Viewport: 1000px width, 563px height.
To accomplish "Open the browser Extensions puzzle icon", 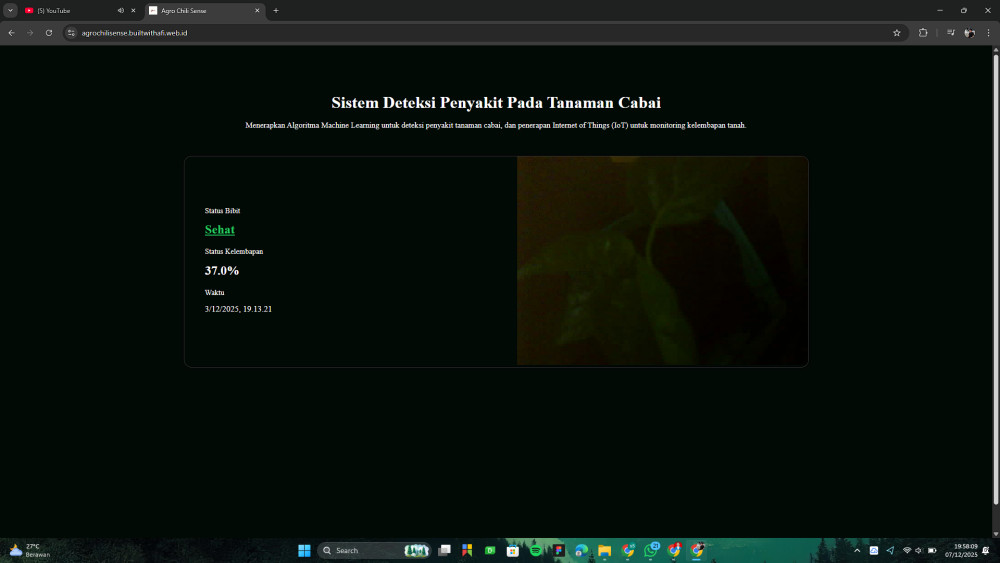I will pos(923,32).
